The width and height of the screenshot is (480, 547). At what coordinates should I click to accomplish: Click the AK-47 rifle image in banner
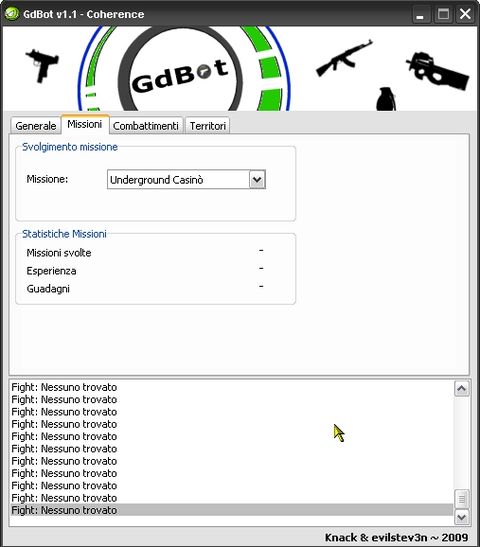(x=344, y=58)
